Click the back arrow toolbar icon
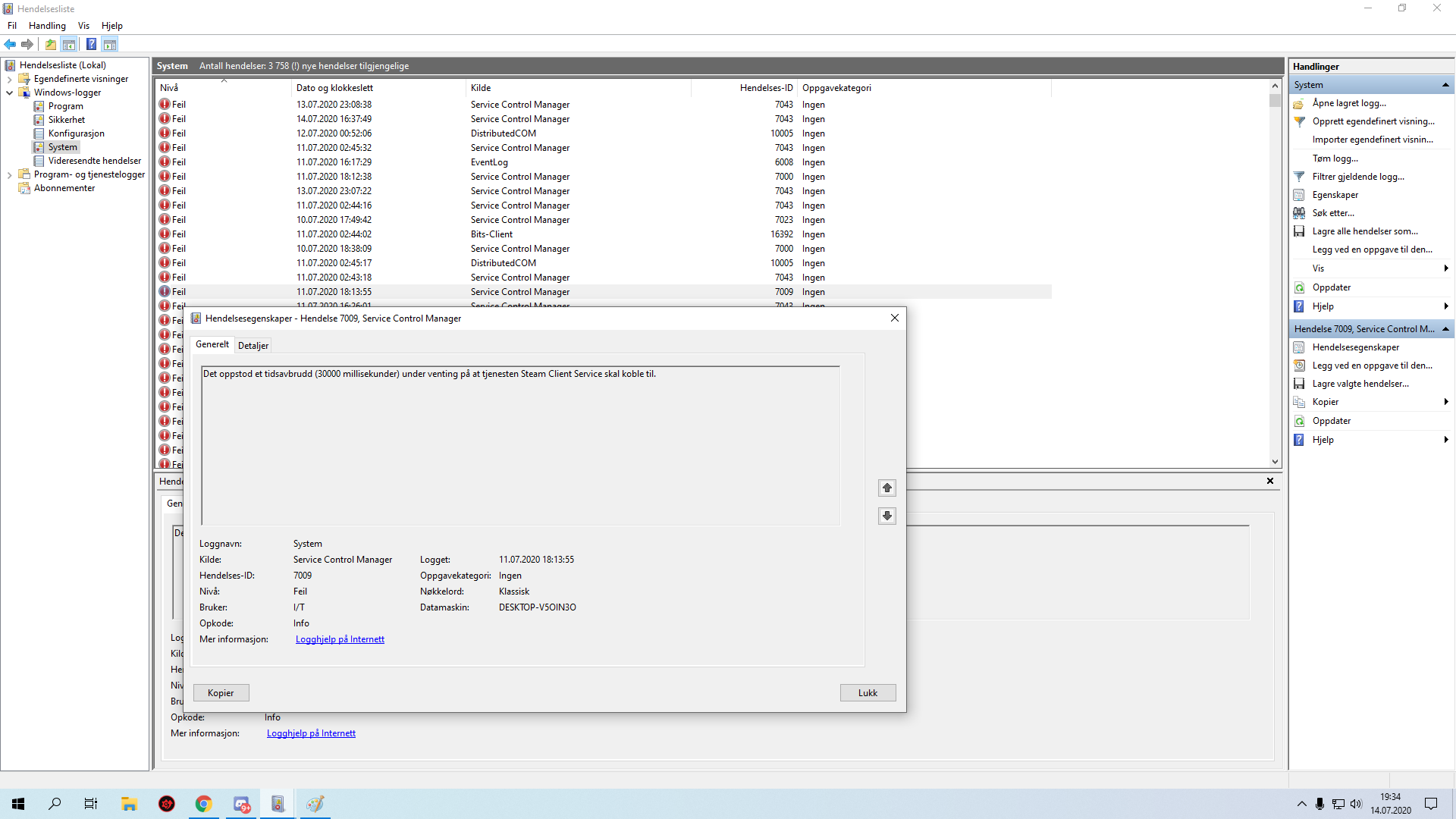Viewport: 1456px width, 819px height. 10,44
